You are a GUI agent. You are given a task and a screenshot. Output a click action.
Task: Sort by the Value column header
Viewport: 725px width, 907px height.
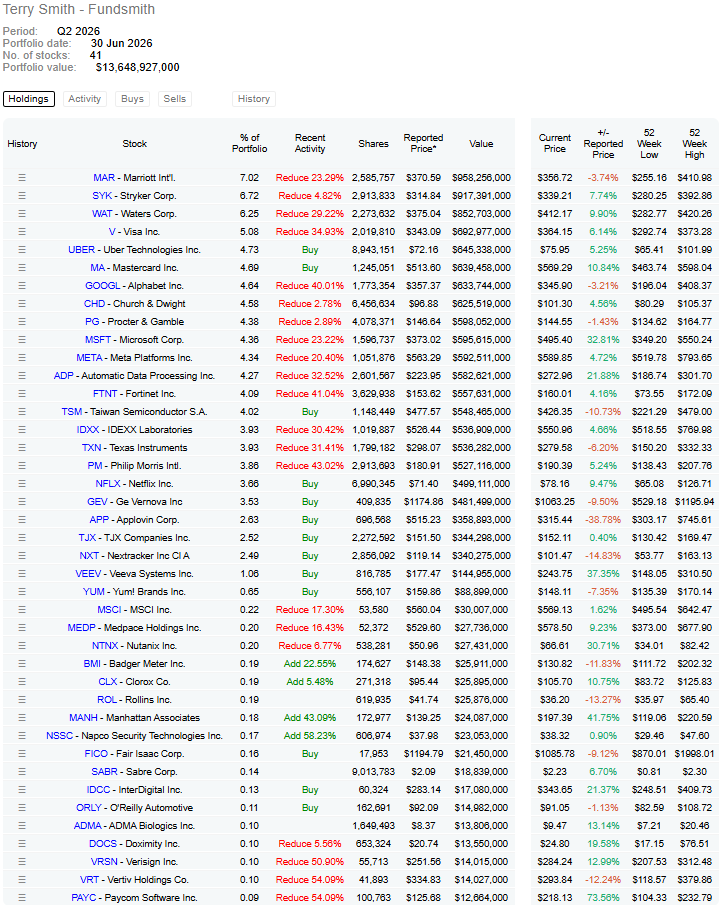tap(481, 143)
